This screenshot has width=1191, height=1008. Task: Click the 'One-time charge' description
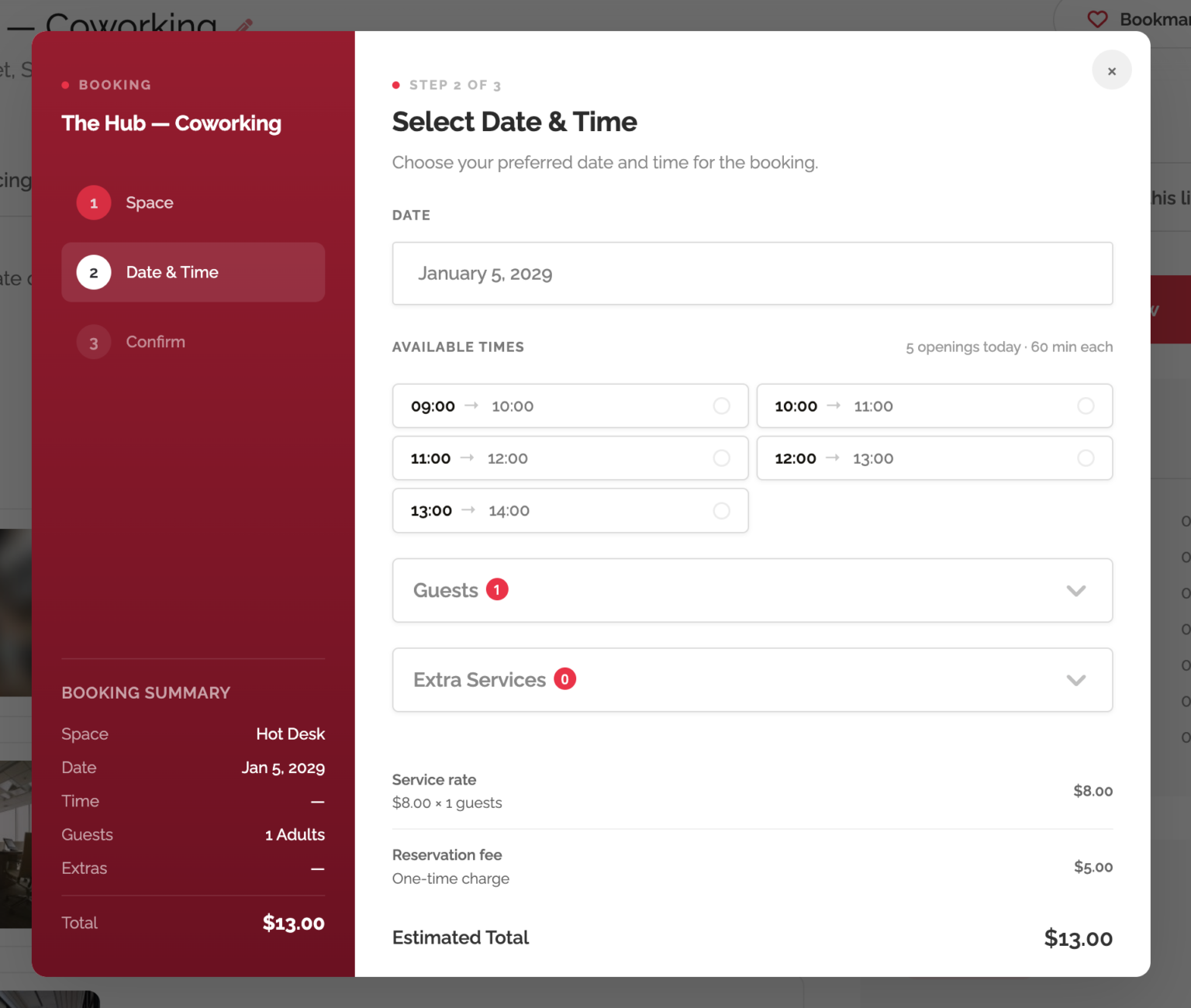(x=451, y=879)
